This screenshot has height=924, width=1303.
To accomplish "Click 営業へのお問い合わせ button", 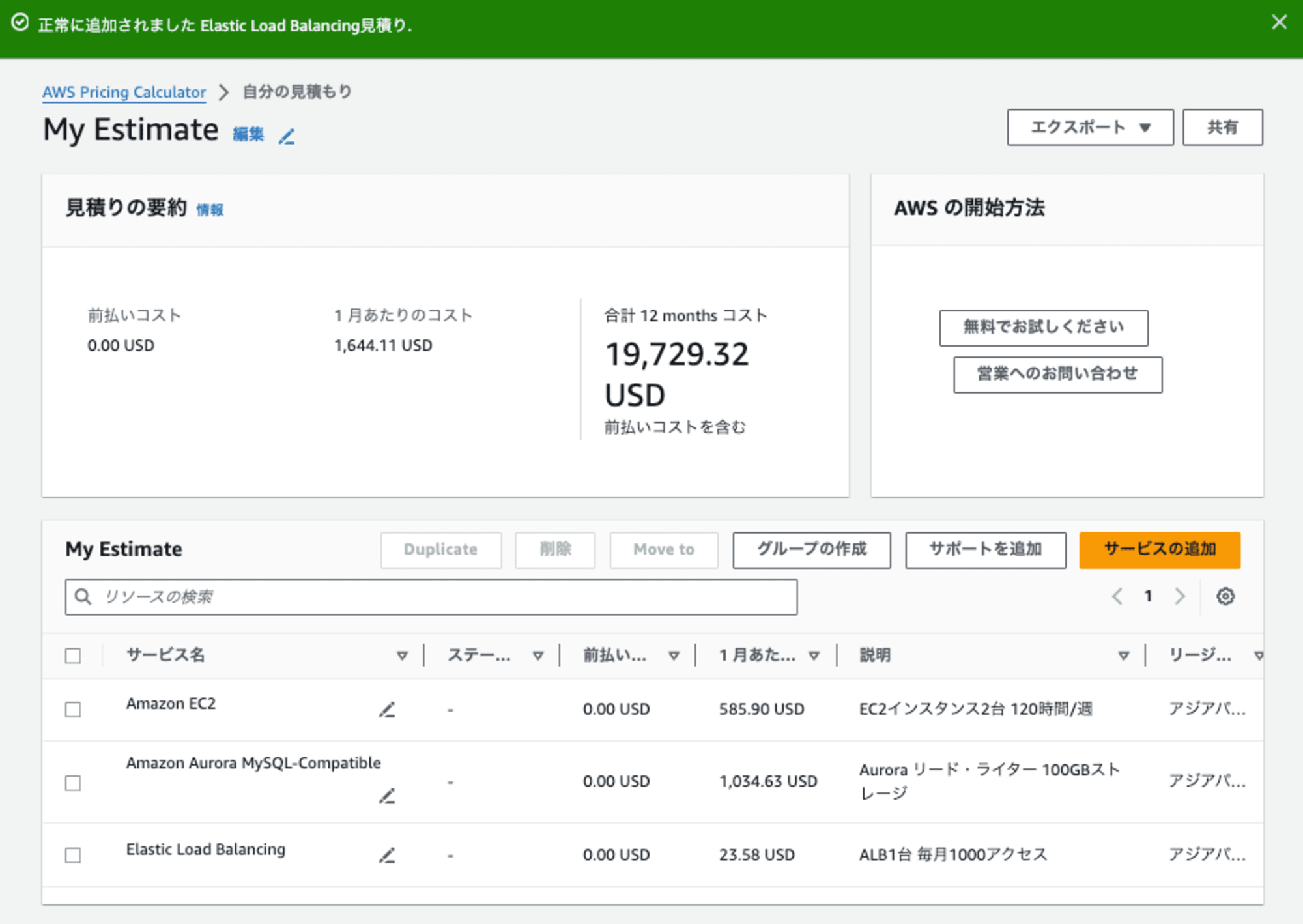I will coord(1057,374).
